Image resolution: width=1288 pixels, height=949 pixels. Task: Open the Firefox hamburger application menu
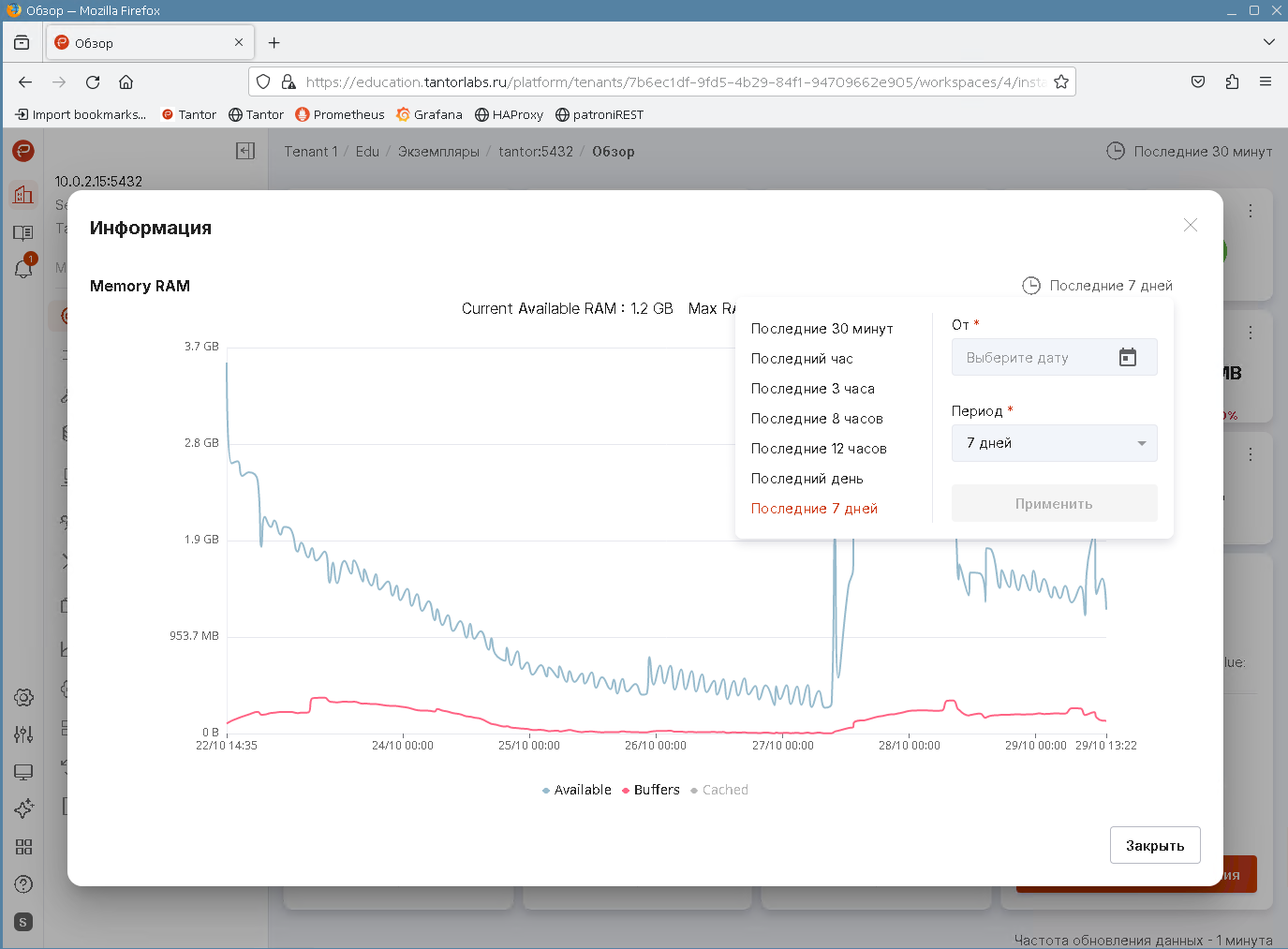[x=1265, y=82]
